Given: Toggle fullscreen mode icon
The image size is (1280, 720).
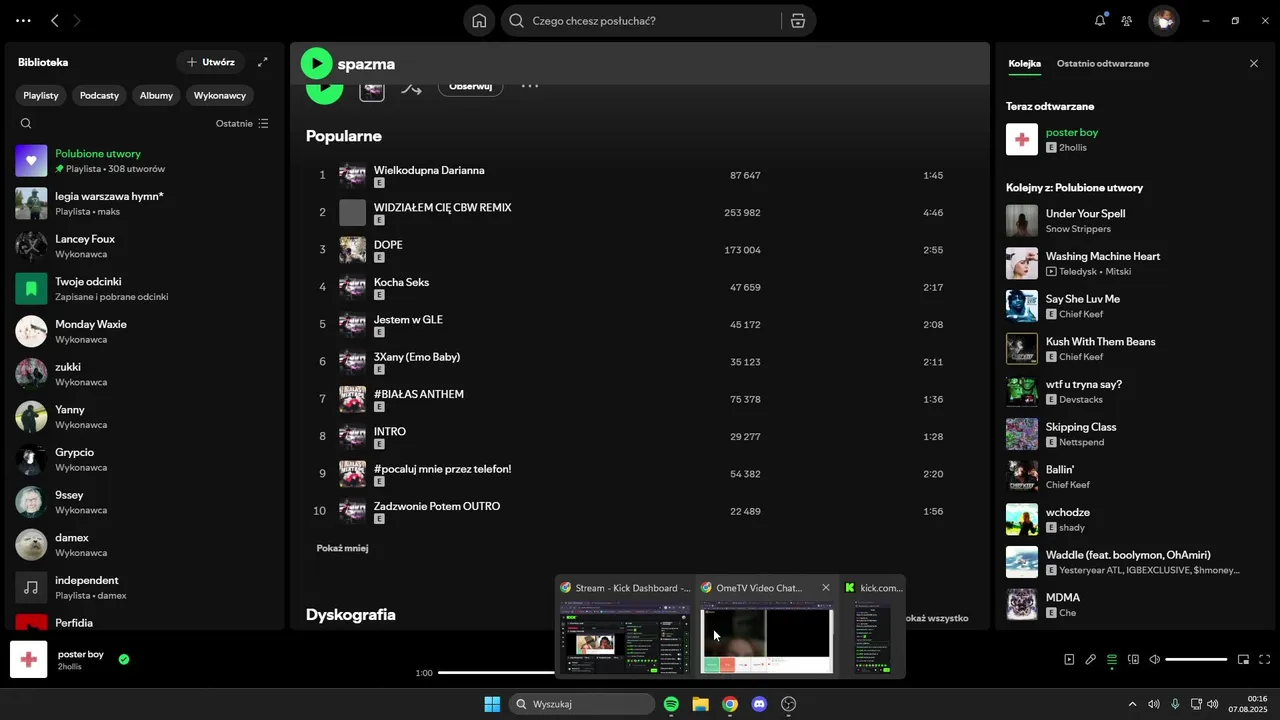Looking at the screenshot, I should click(1265, 659).
